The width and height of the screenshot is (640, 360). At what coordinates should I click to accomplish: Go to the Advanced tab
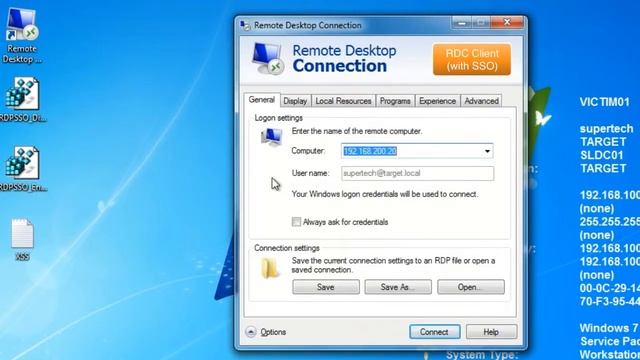pos(481,101)
